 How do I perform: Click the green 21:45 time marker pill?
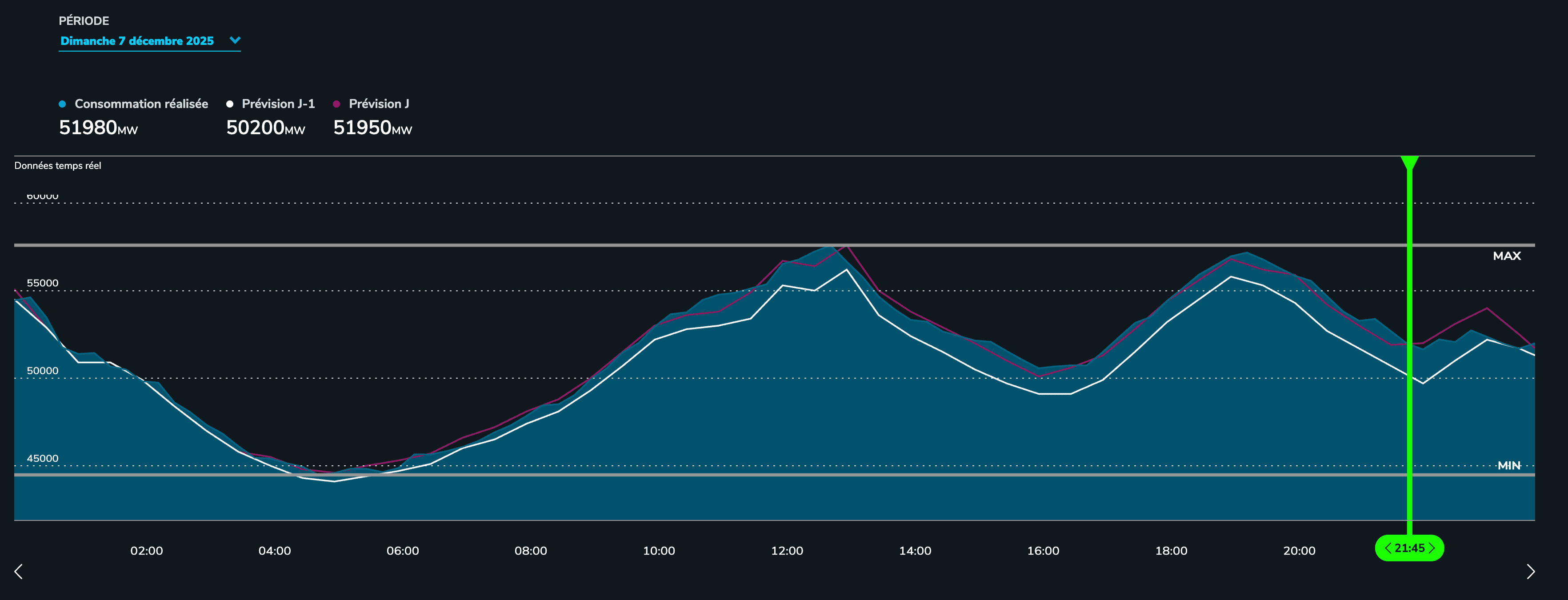point(1409,548)
